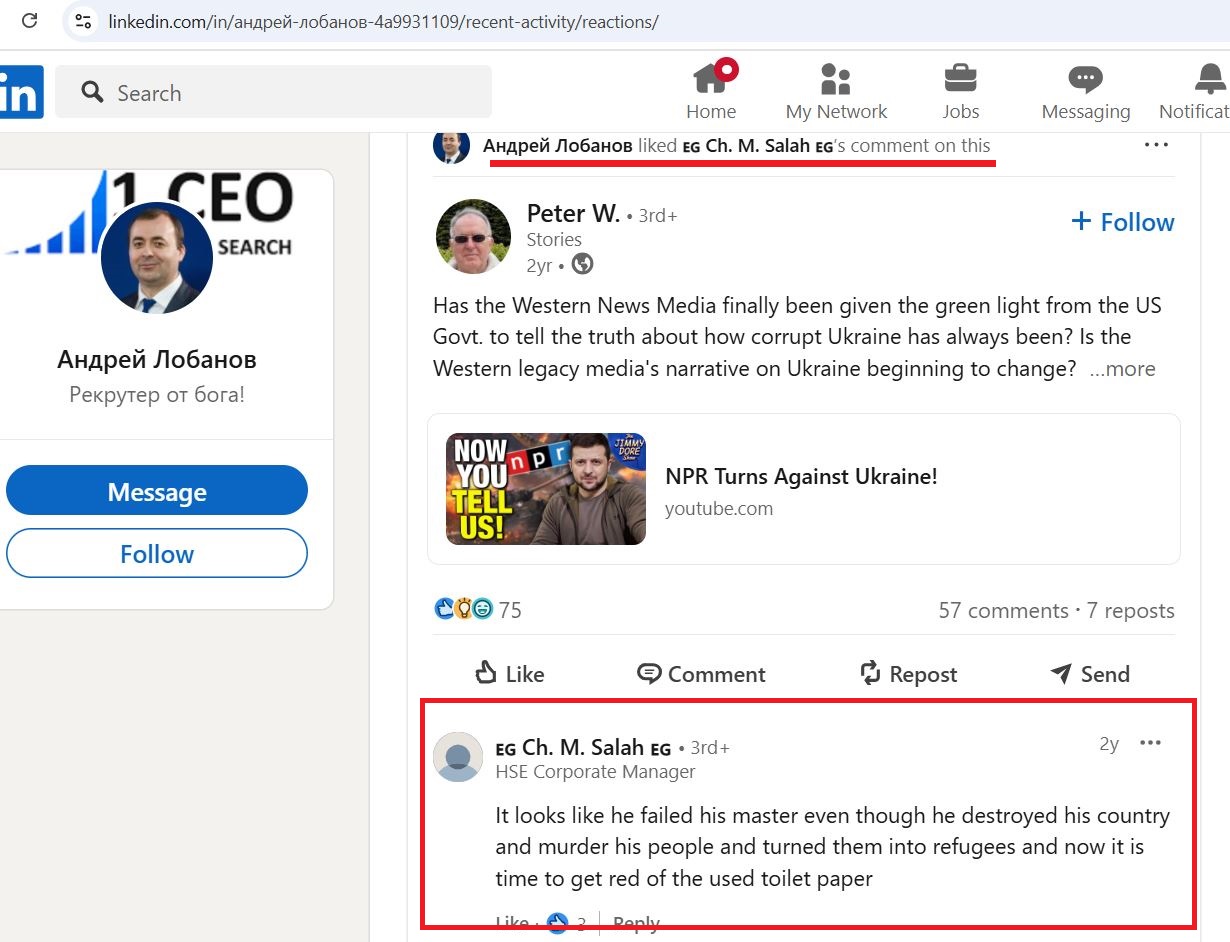This screenshot has height=942, width=1230.
Task: Open the Peter W. author name
Action: [573, 213]
